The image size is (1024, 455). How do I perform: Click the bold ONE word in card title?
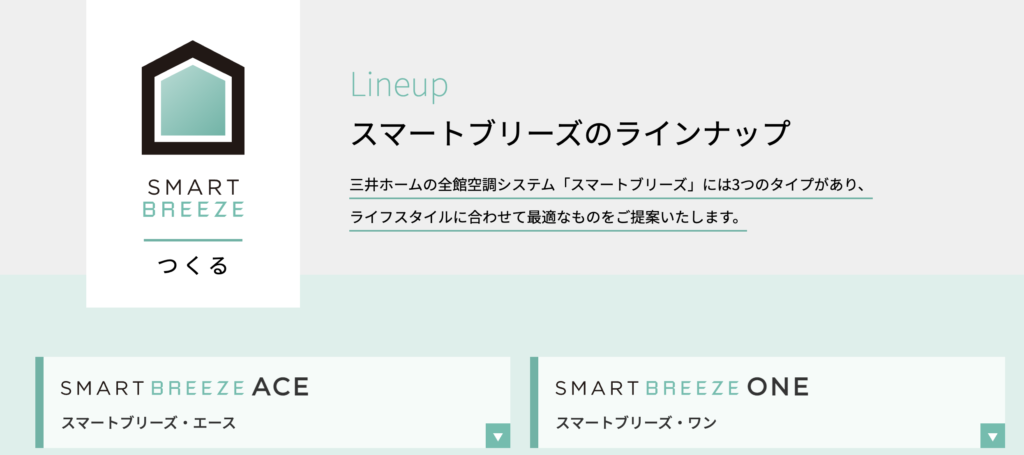coord(777,388)
